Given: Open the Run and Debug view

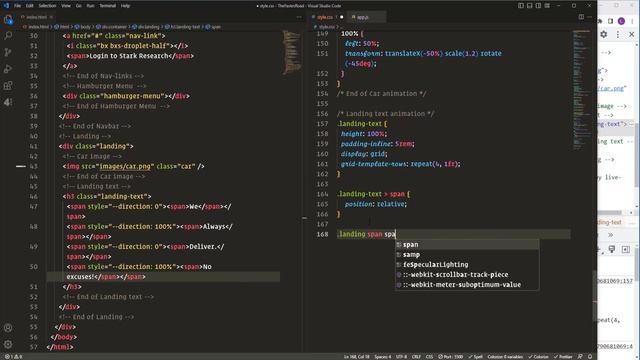Looking at the screenshot, I should pyautogui.click(x=8, y=69).
